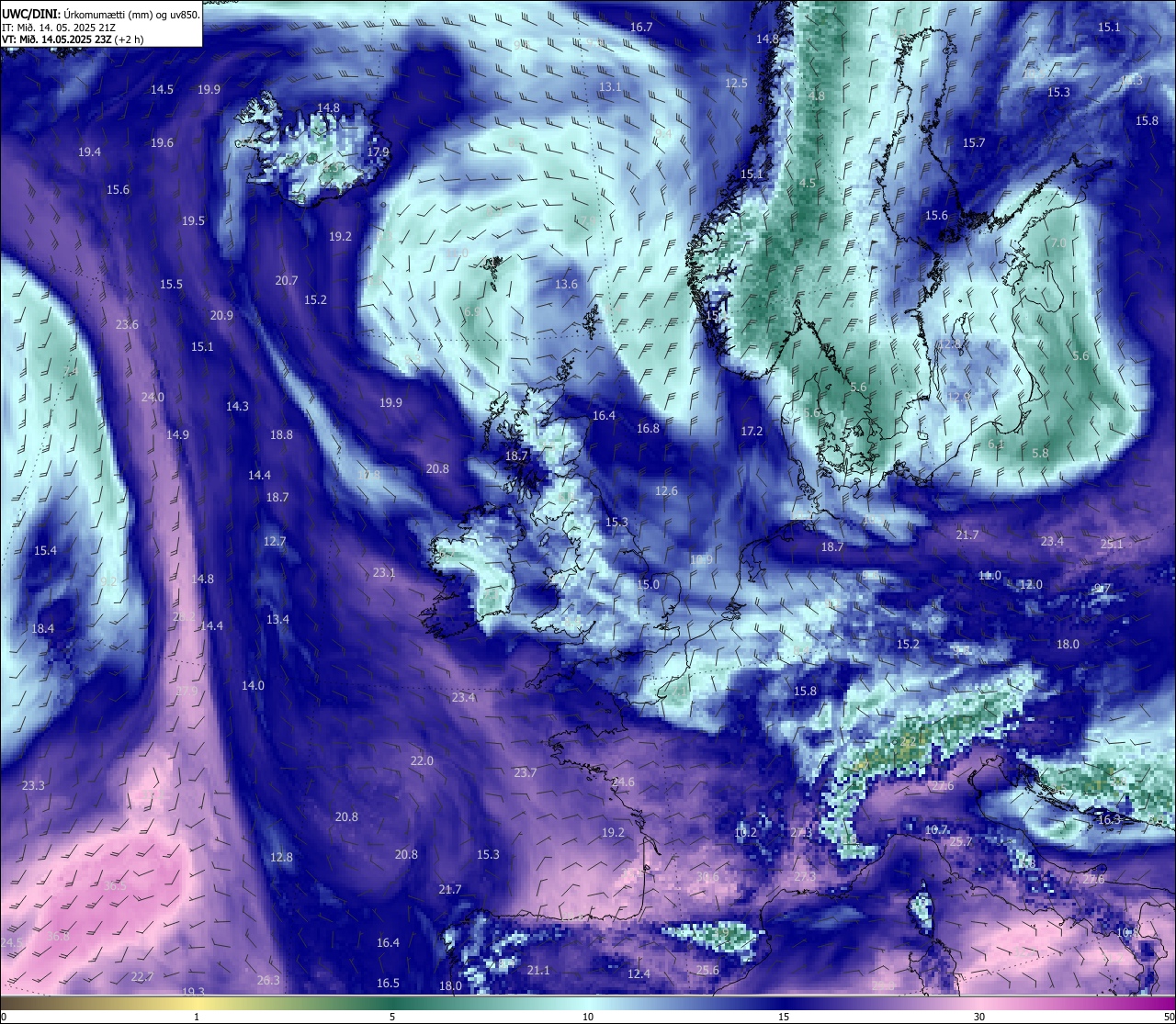Screen dimensions: 1176x1024
Task: Click the 17.2 value label
Action: (x=752, y=431)
